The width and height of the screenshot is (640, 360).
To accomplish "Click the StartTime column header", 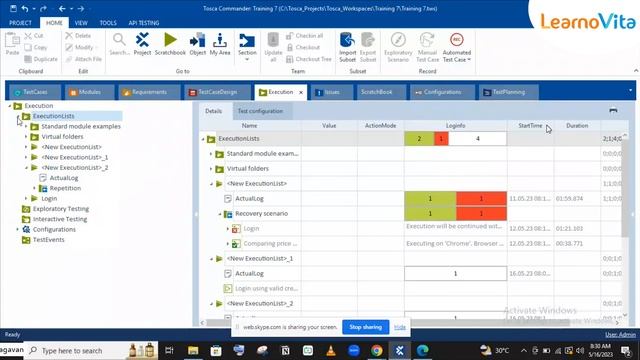I will 530,126.
